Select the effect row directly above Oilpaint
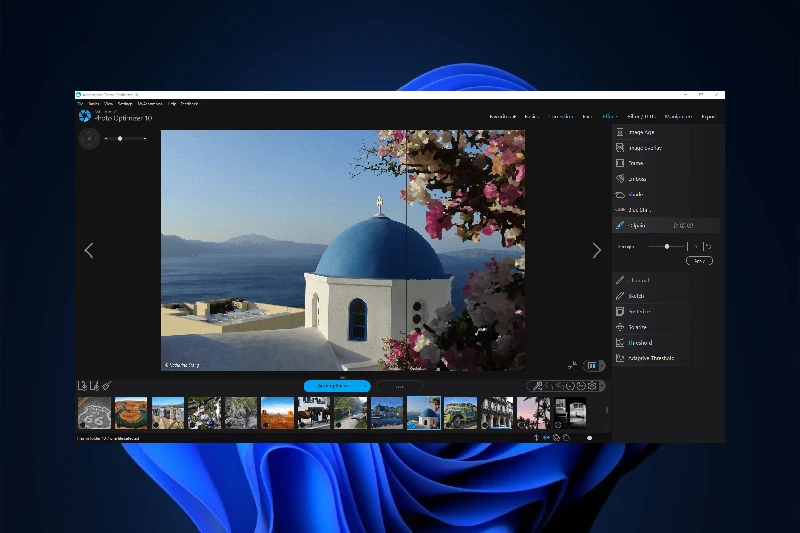The width and height of the screenshot is (800, 533). point(665,210)
